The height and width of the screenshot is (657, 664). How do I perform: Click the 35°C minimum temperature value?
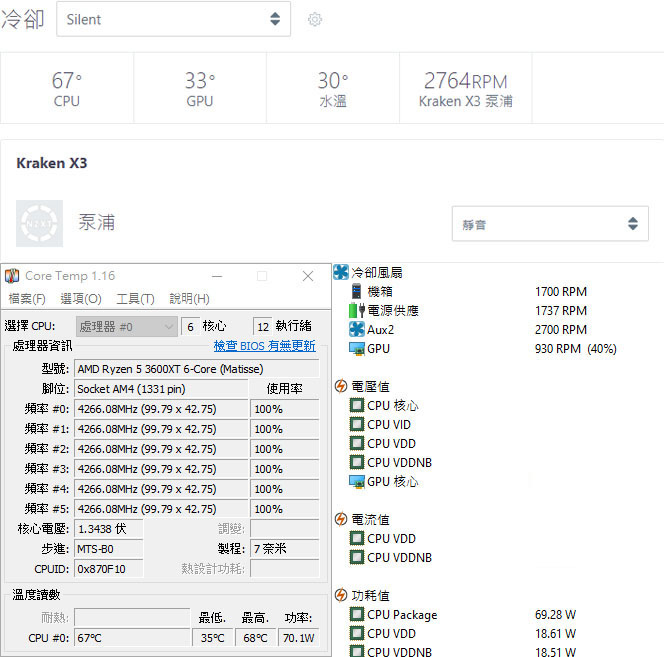click(213, 638)
